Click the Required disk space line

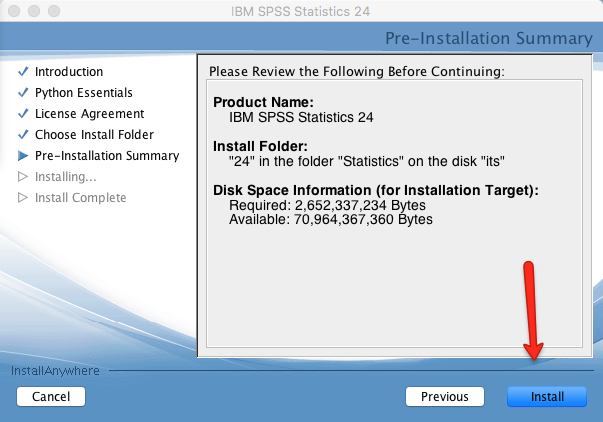[x=327, y=205]
